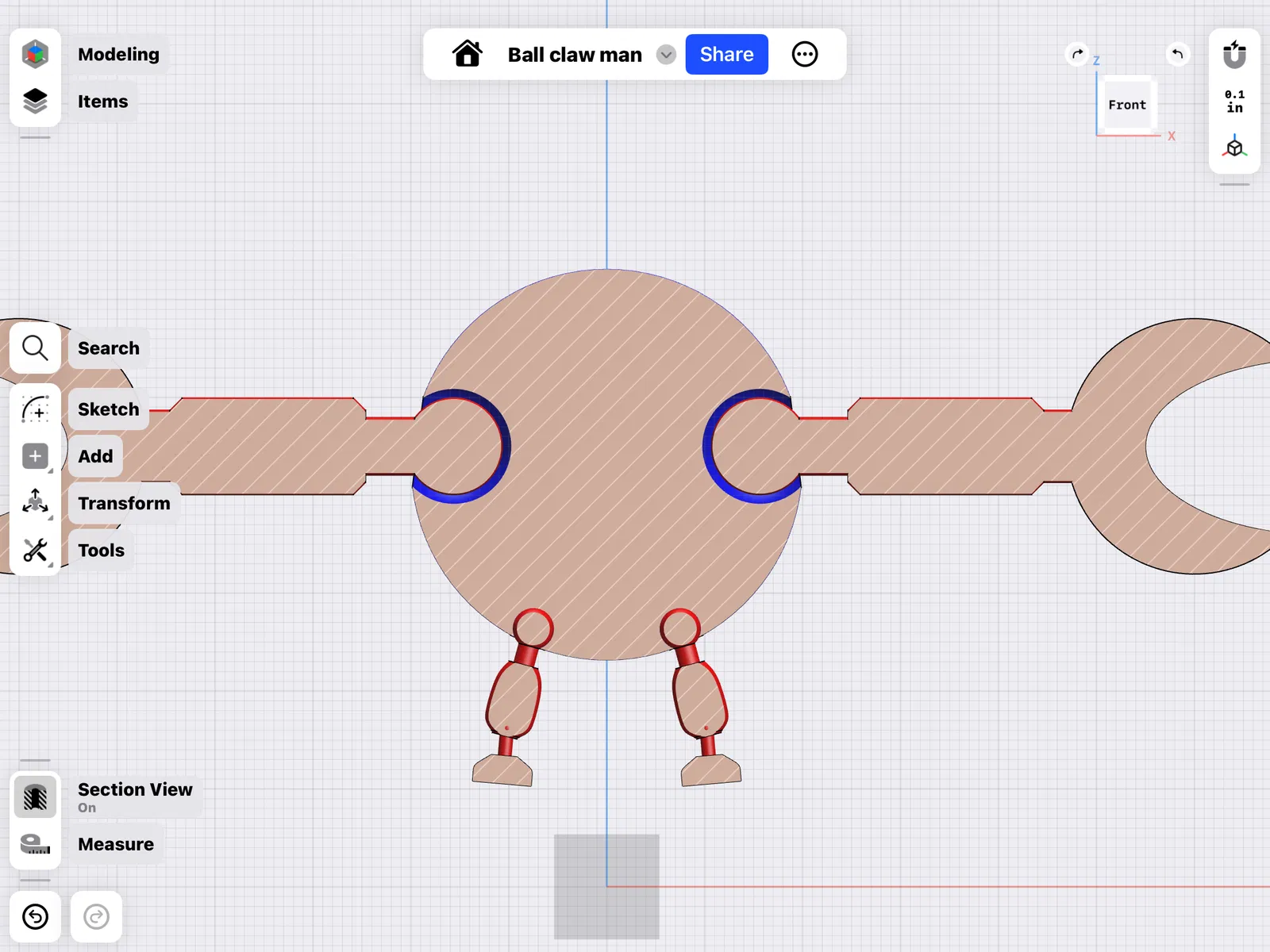Click the Search magnifying glass icon
Viewport: 1270px width, 952px height.
[x=35, y=347]
